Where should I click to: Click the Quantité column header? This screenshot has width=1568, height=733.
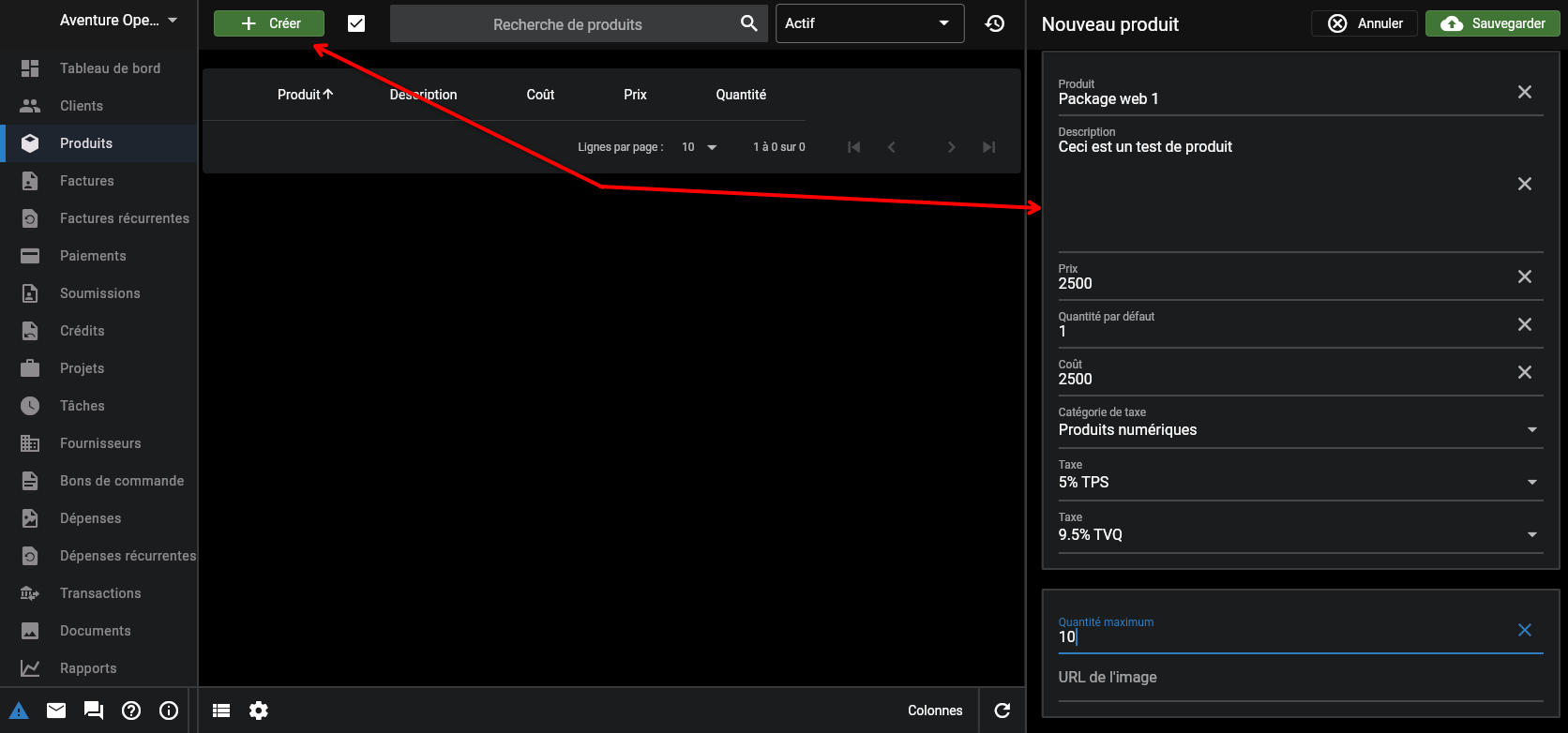(x=741, y=95)
